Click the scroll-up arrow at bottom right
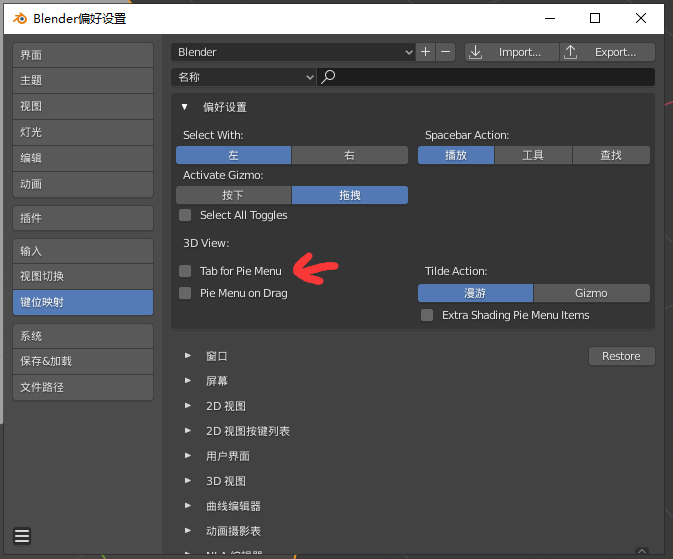673x559 pixels. point(642,551)
